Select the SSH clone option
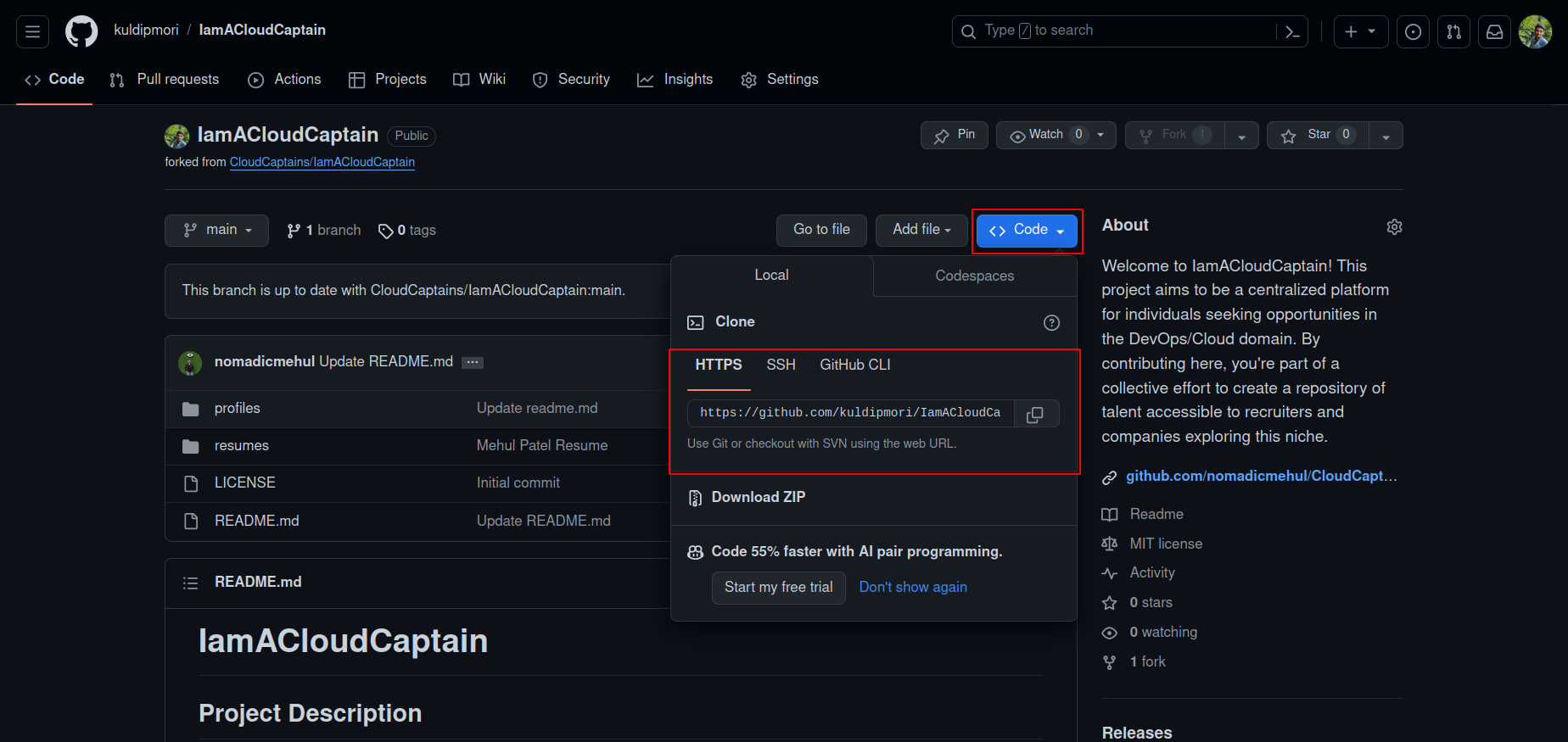The image size is (1568, 742). click(x=781, y=365)
